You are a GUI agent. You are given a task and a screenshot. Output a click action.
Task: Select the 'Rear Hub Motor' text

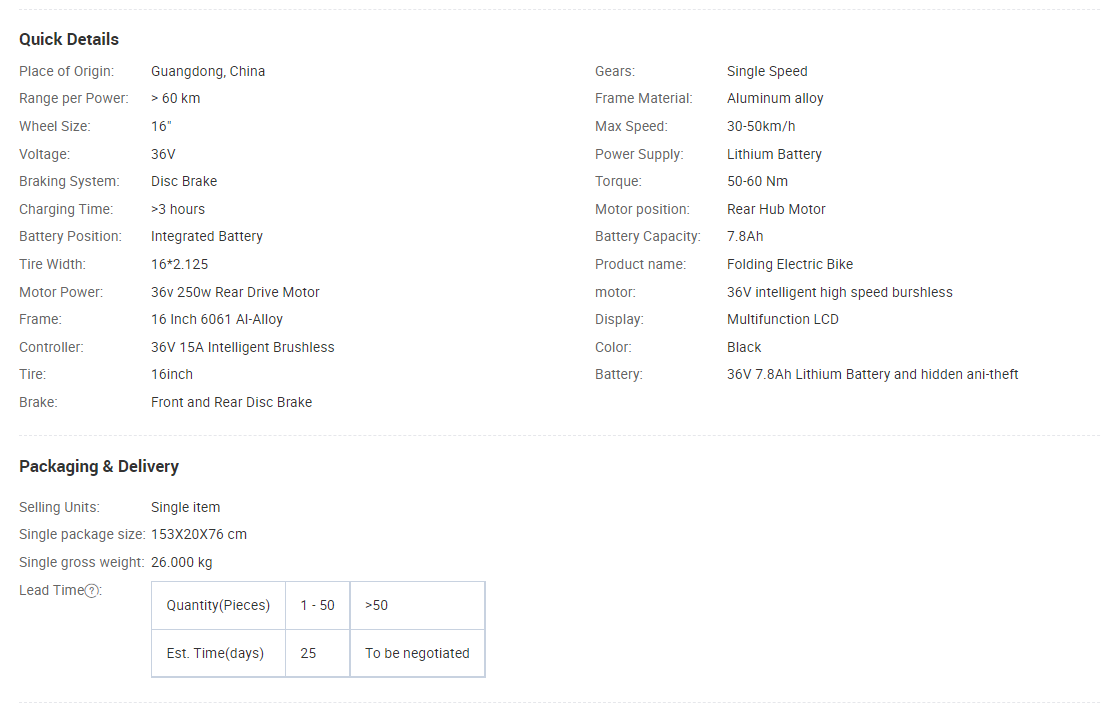tap(776, 209)
